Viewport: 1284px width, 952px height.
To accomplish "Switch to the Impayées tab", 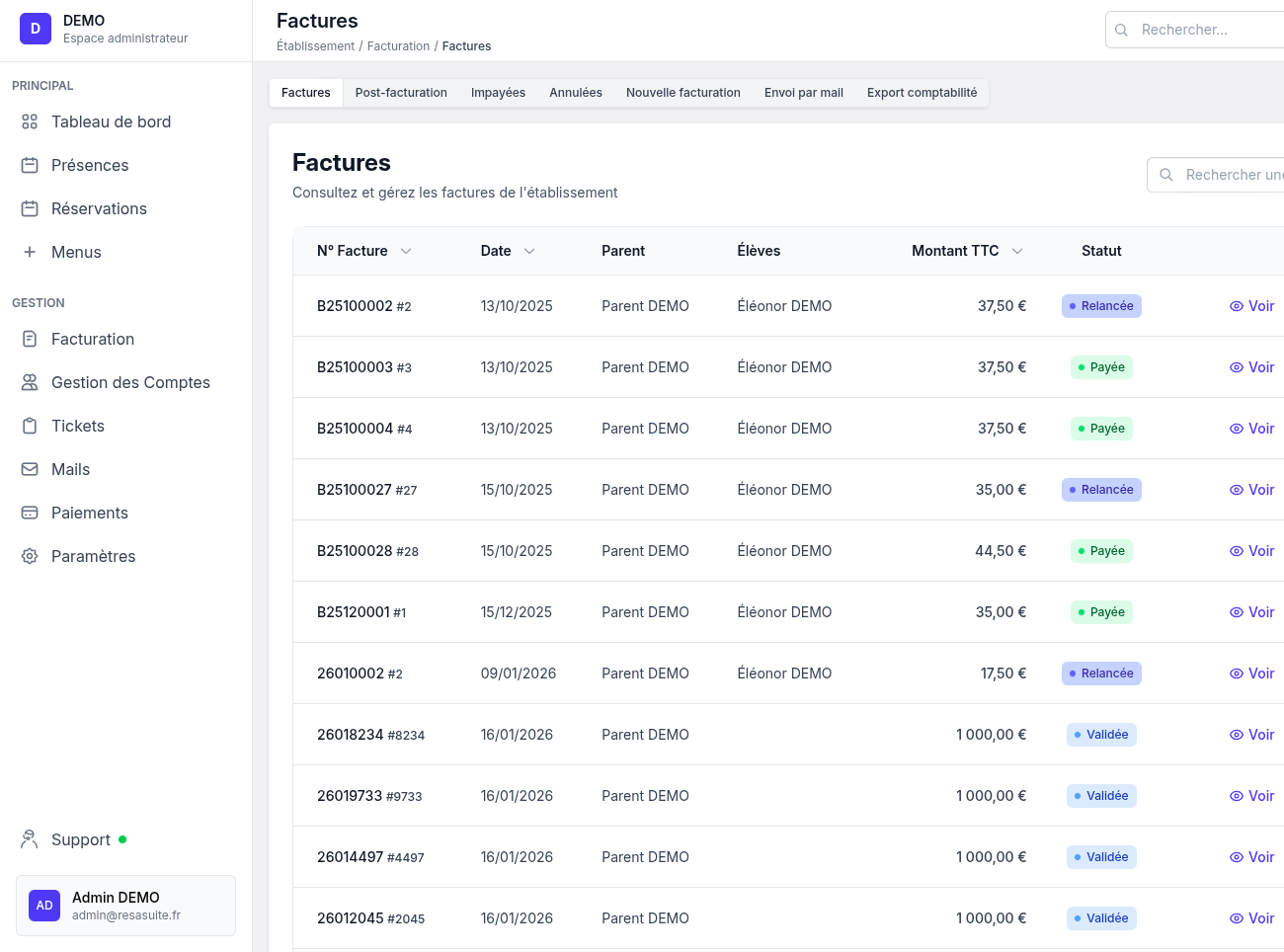I will (498, 93).
